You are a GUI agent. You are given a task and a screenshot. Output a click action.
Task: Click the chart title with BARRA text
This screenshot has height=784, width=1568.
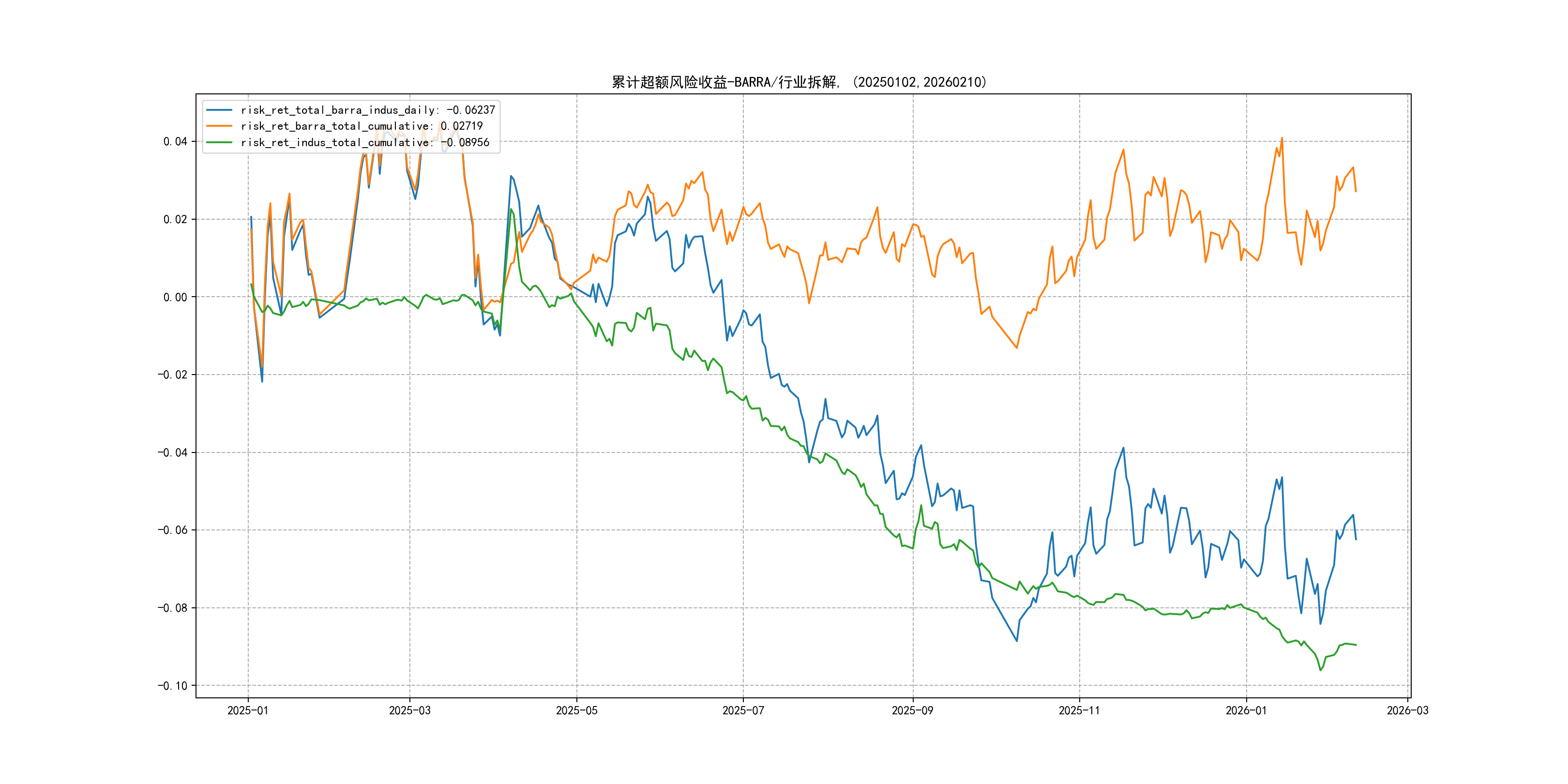(799, 82)
